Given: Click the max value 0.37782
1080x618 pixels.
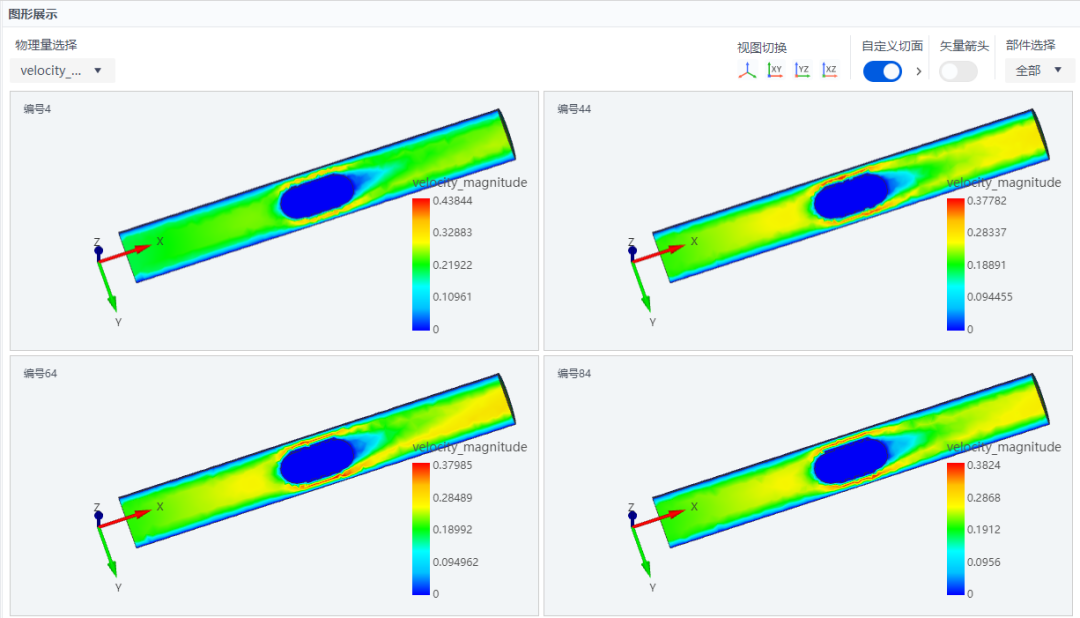Looking at the screenshot, I should [x=986, y=200].
